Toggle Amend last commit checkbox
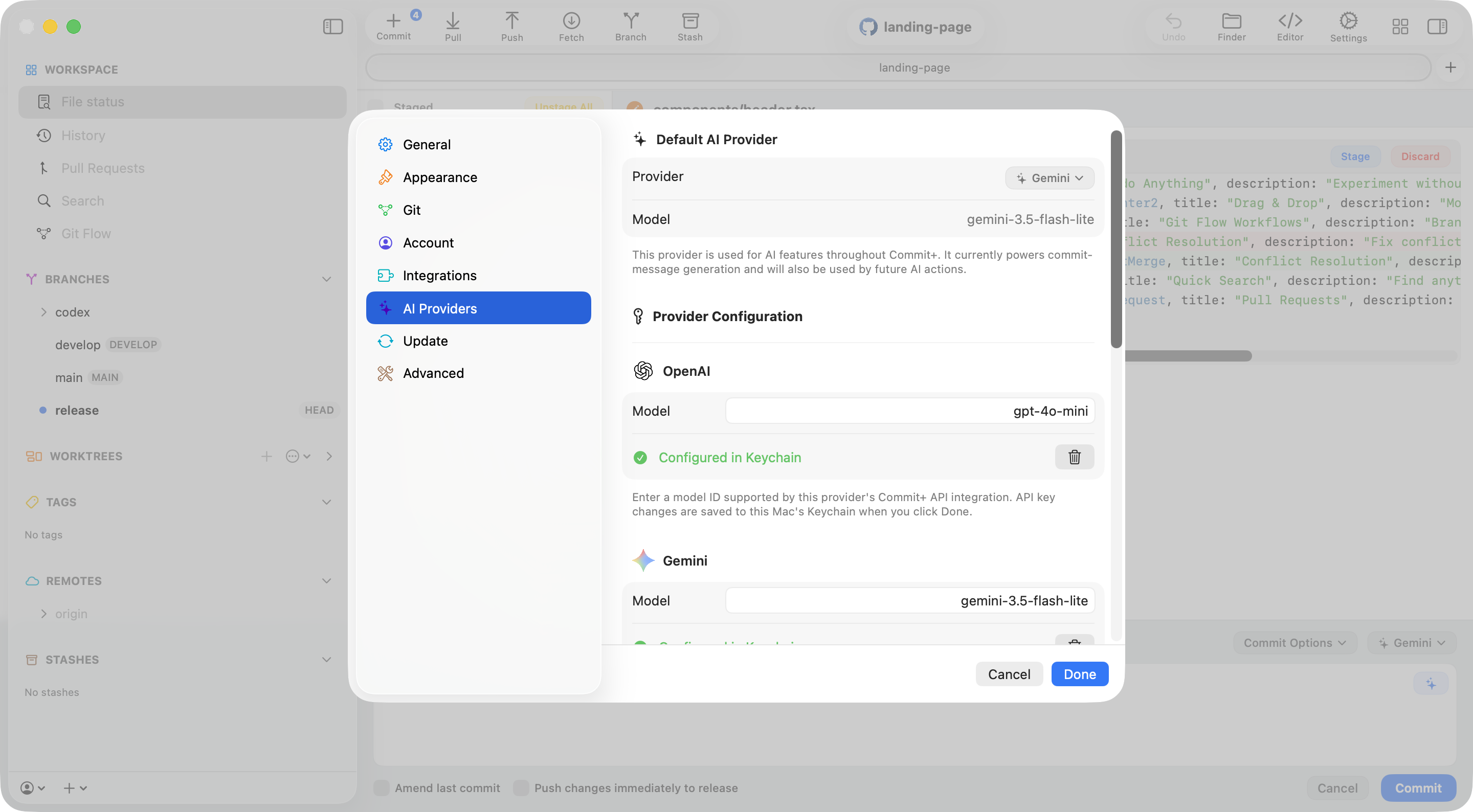 click(x=382, y=787)
